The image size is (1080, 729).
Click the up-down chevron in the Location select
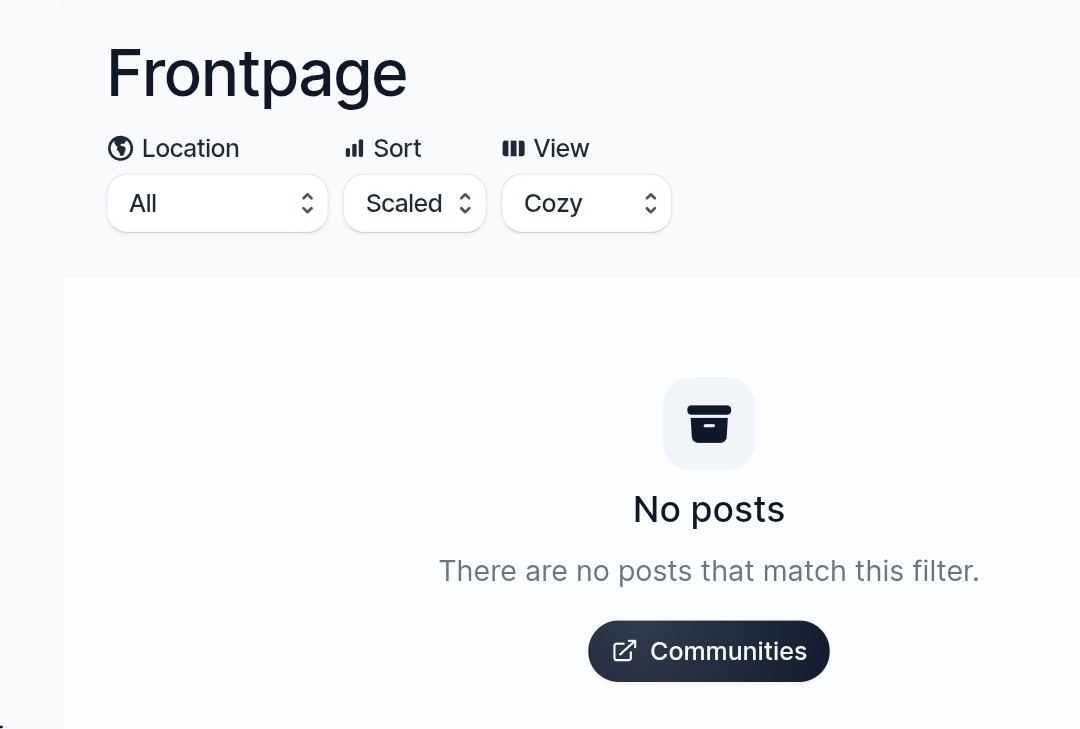click(307, 204)
